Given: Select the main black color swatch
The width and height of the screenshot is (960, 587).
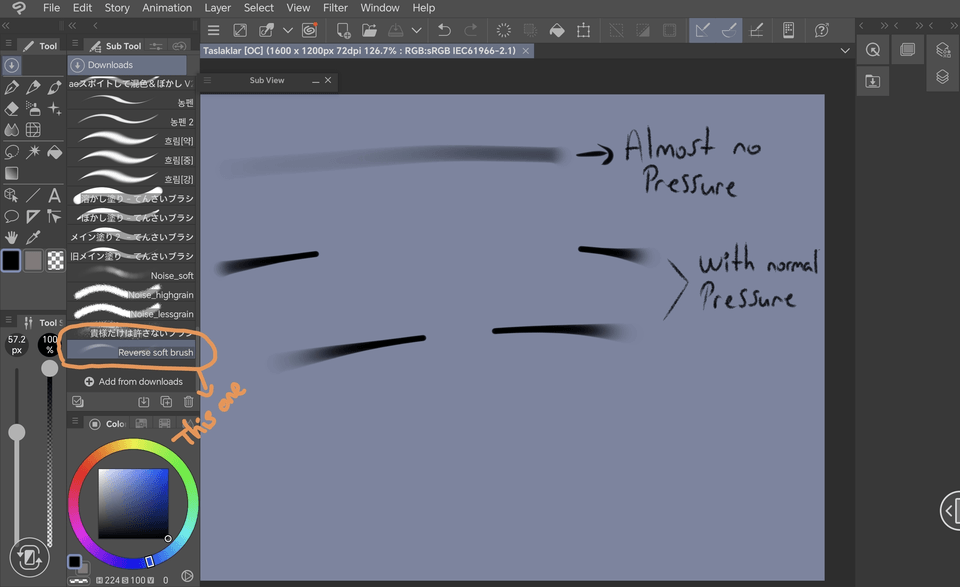Looking at the screenshot, I should click(11, 261).
